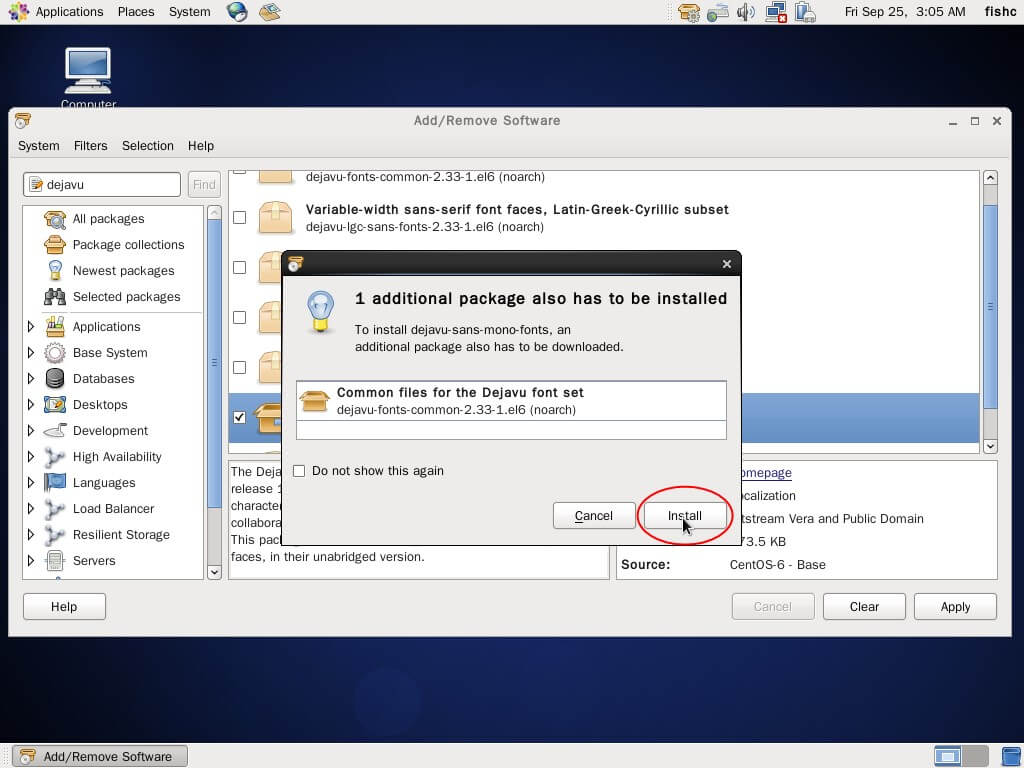Viewport: 1024px width, 768px height.
Task: Select the Package collections icon
Action: click(x=55, y=245)
